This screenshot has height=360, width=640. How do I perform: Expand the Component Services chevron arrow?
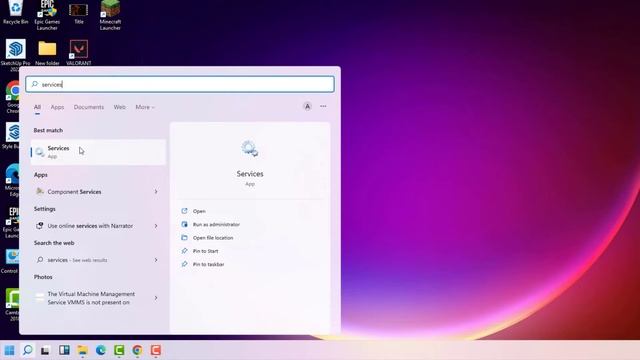click(x=156, y=191)
